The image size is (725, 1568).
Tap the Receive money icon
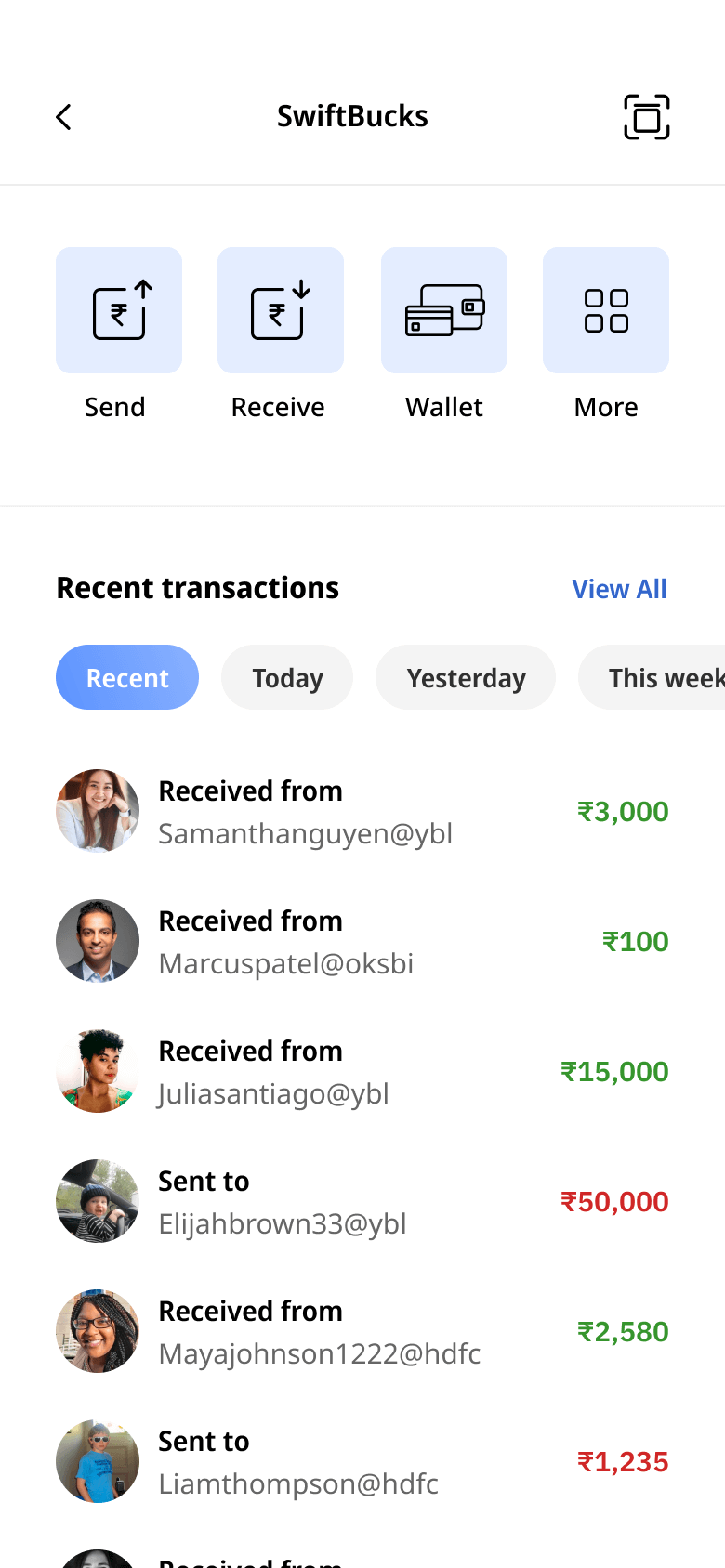(x=281, y=310)
